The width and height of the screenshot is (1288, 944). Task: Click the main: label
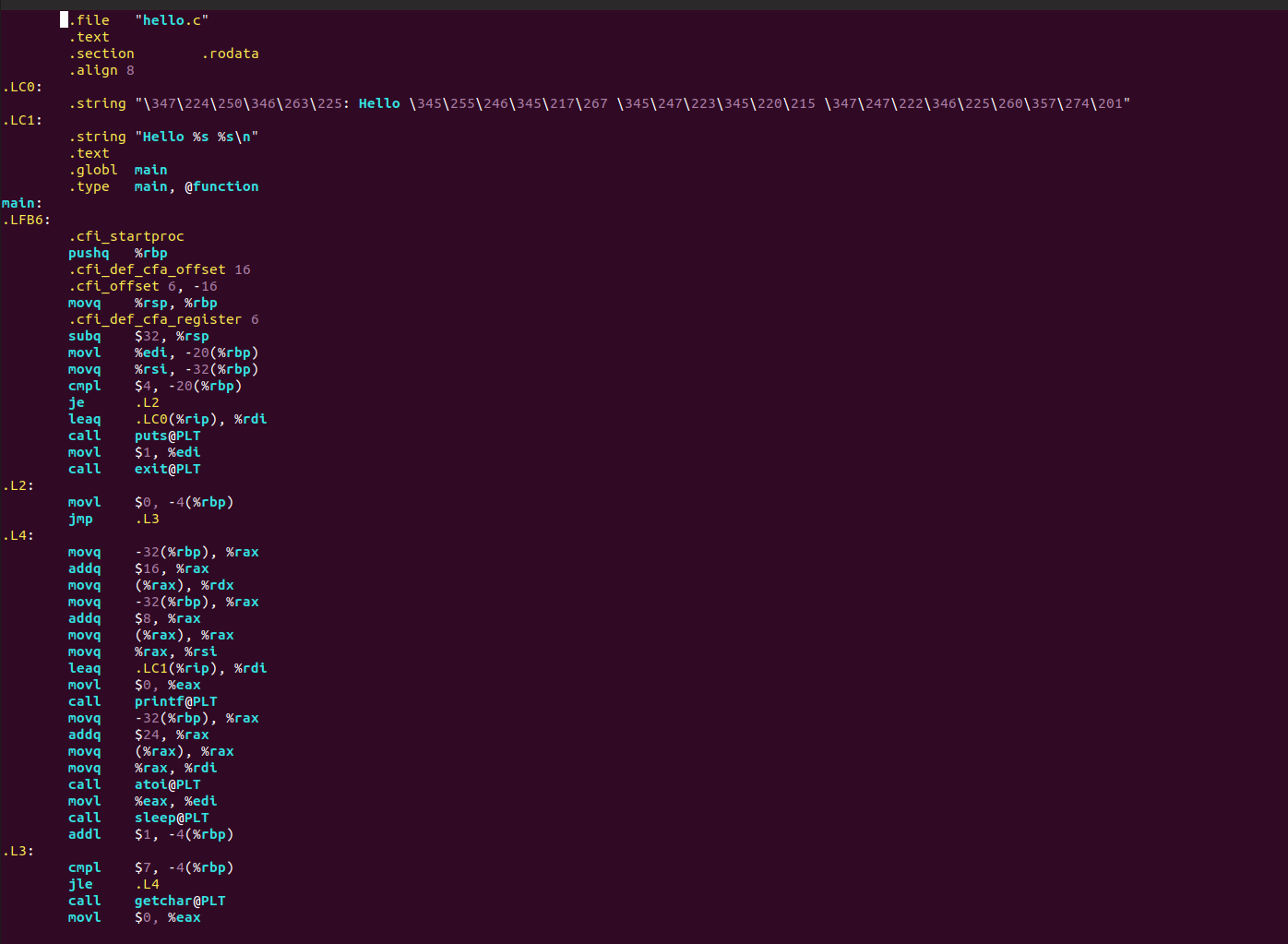pos(22,203)
